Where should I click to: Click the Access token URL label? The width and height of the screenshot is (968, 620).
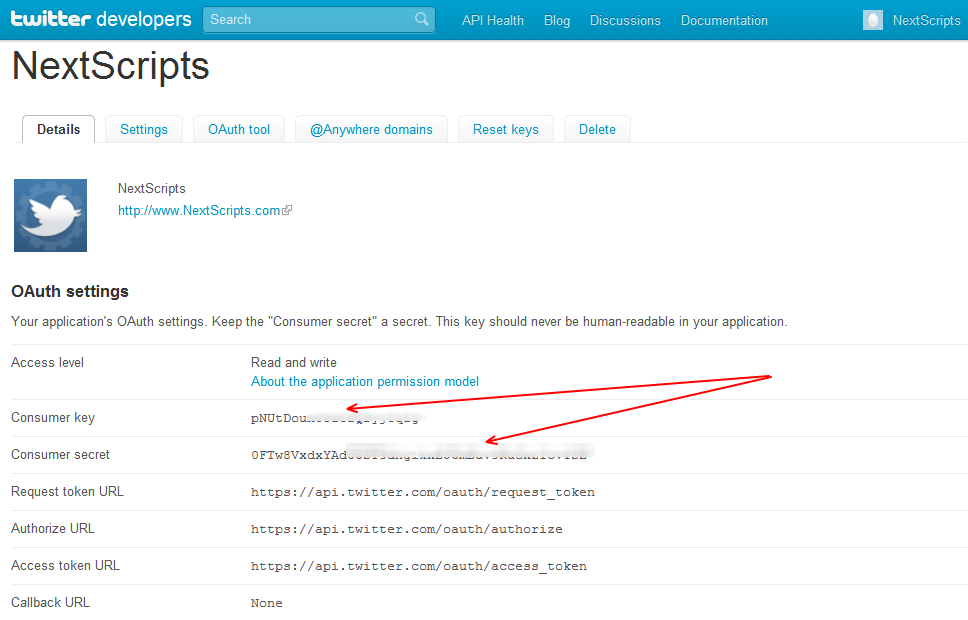(x=65, y=566)
